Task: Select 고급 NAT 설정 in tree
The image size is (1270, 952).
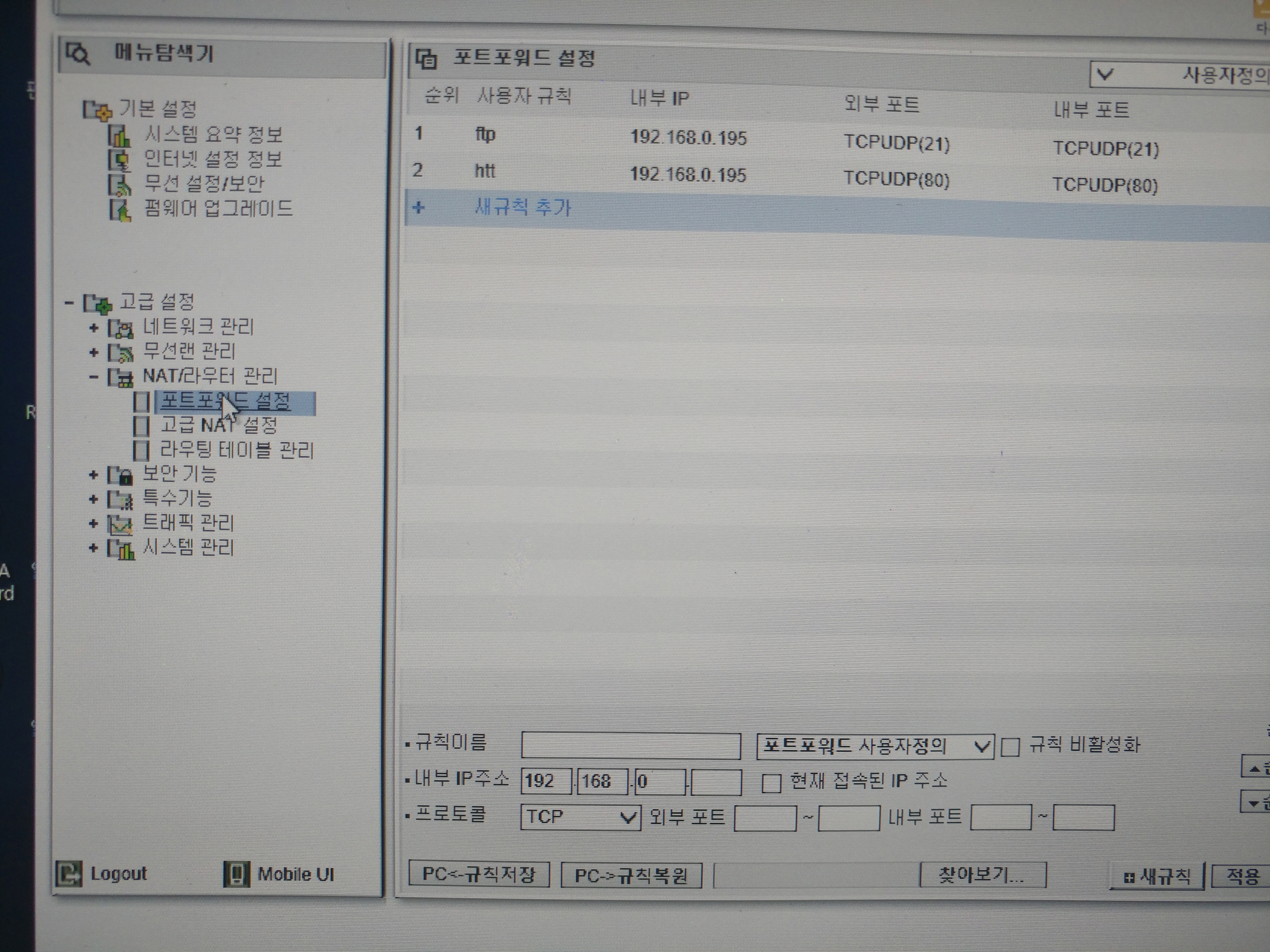Action: [219, 425]
